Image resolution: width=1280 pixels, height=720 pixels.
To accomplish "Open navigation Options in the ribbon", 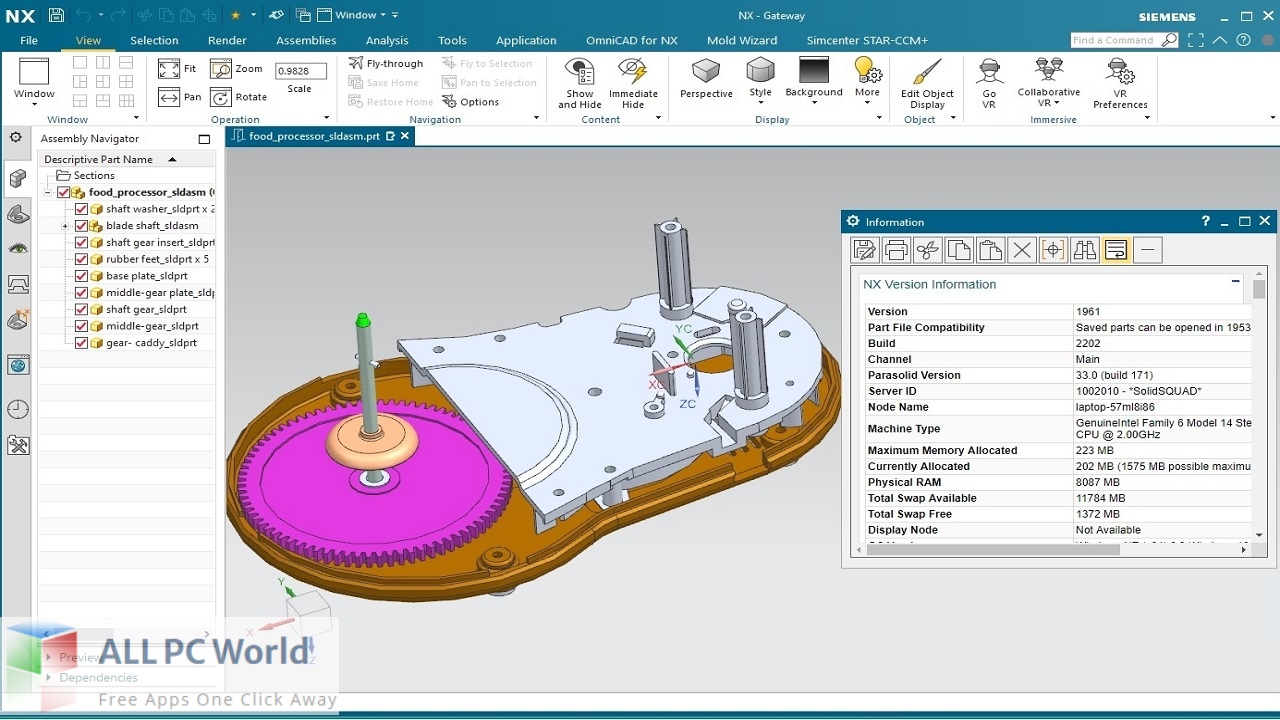I will point(469,101).
